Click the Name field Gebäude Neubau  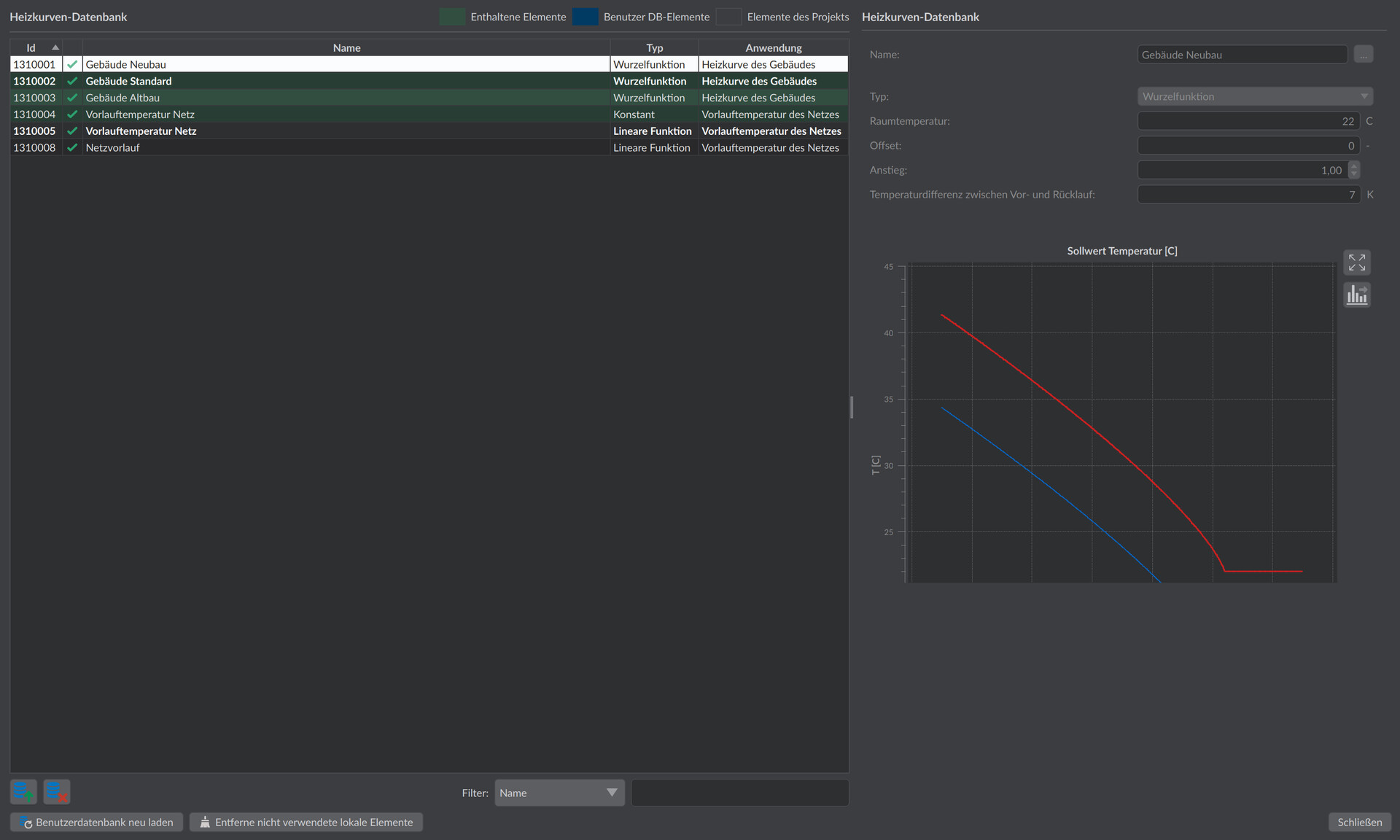tap(1242, 55)
